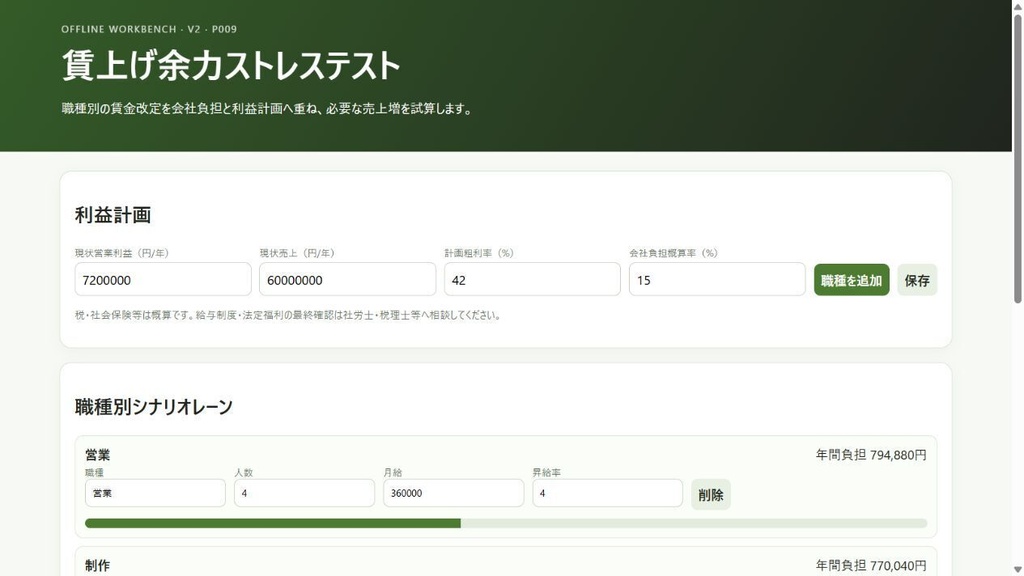Image resolution: width=1024 pixels, height=576 pixels.
Task: Click the 会社負担概算率 input with 15
Action: click(x=717, y=280)
